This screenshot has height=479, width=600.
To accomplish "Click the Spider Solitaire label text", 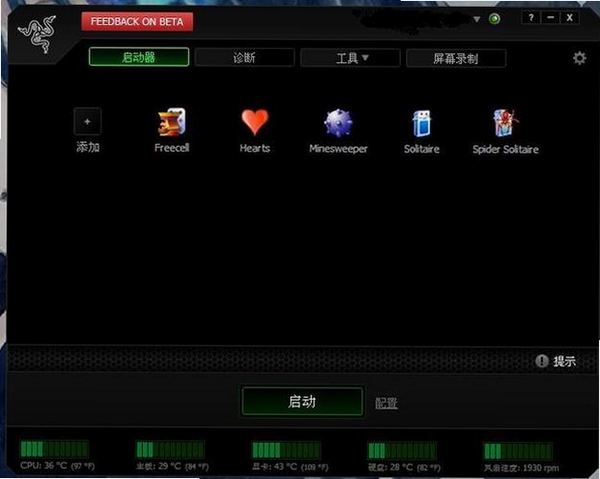I will pyautogui.click(x=505, y=149).
